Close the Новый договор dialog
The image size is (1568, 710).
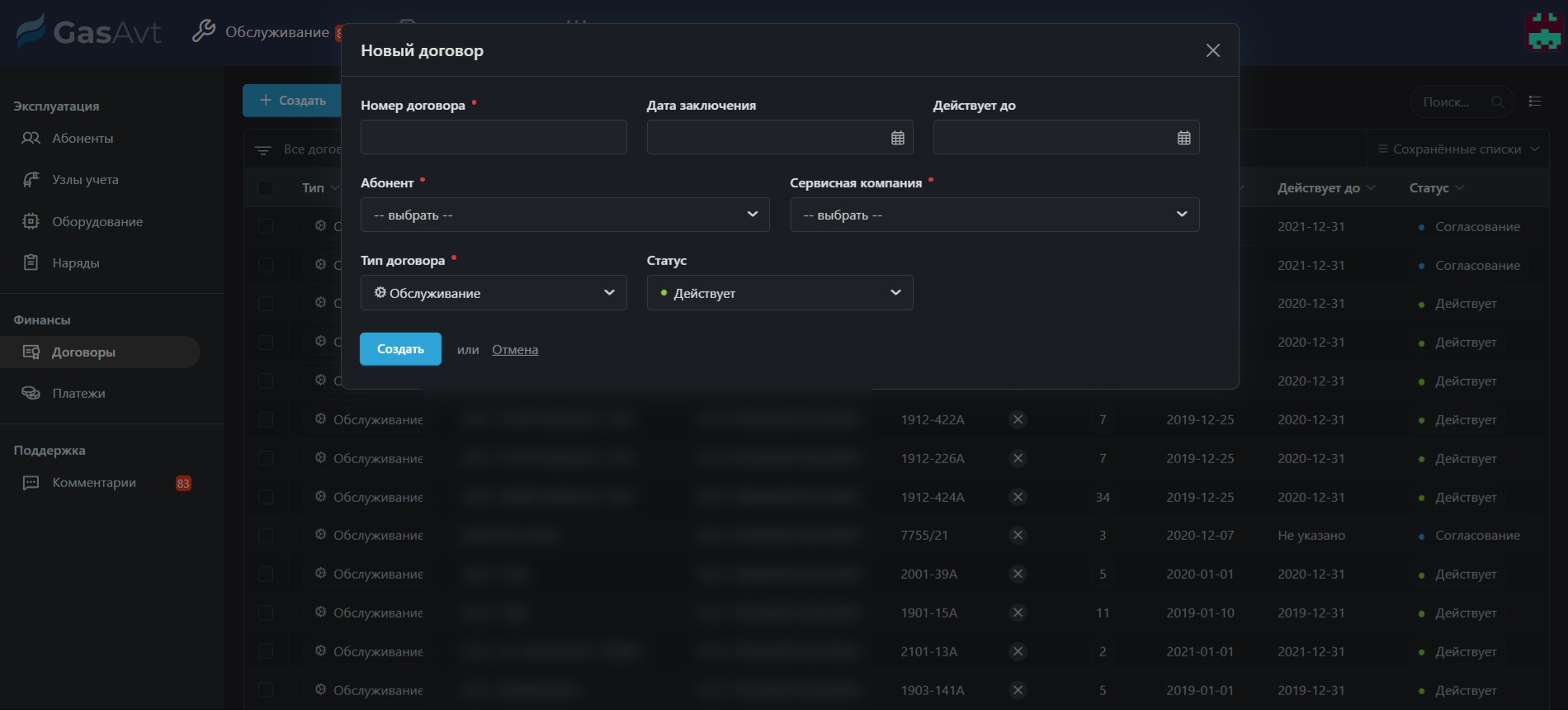click(1212, 50)
